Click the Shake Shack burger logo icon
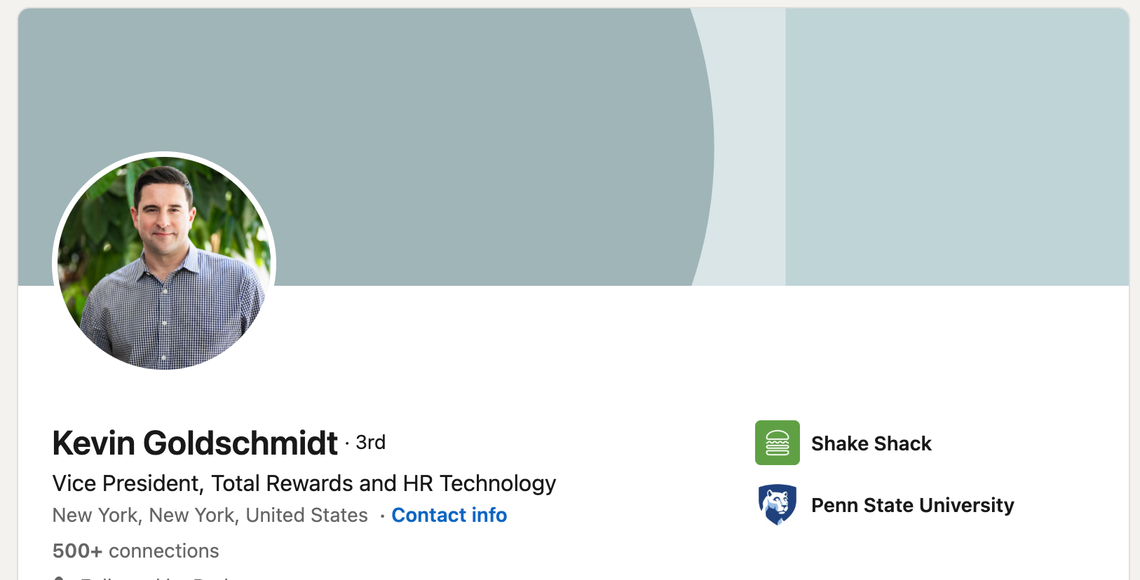1140x580 pixels. [777, 443]
